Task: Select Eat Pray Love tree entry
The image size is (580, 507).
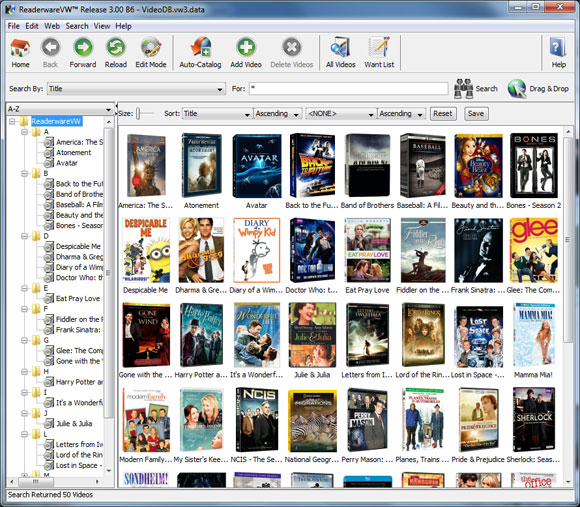Action: [x=78, y=298]
